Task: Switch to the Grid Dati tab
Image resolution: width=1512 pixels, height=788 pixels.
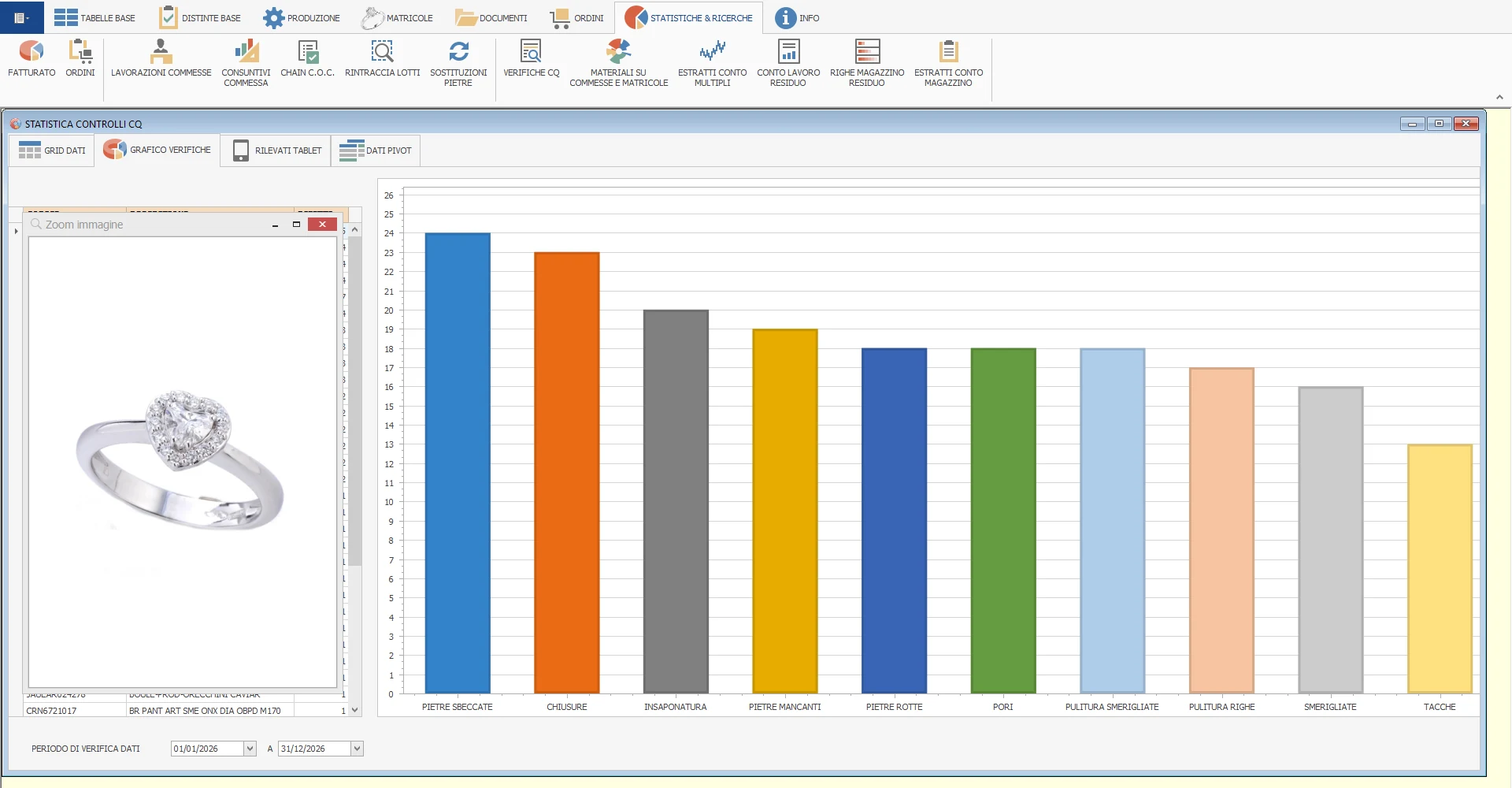Action: [x=52, y=151]
